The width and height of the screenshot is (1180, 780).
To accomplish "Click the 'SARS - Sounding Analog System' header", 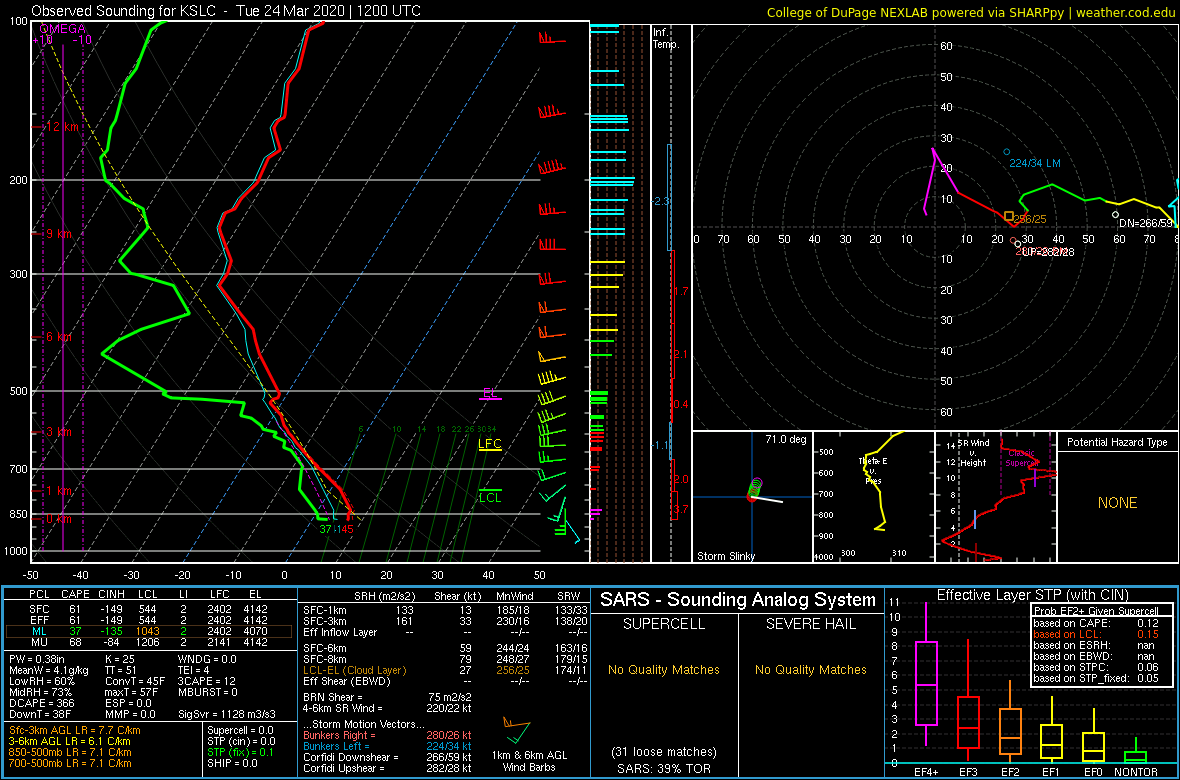I will click(738, 600).
